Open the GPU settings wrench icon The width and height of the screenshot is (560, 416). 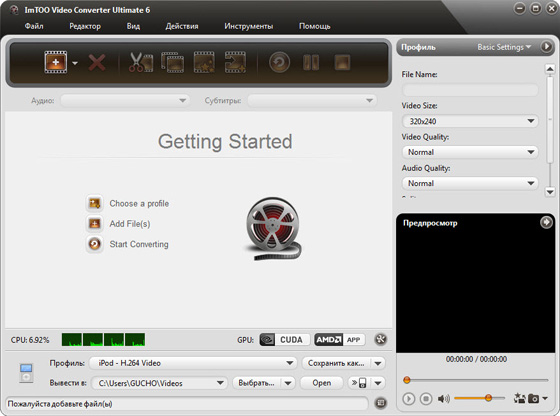pos(381,339)
